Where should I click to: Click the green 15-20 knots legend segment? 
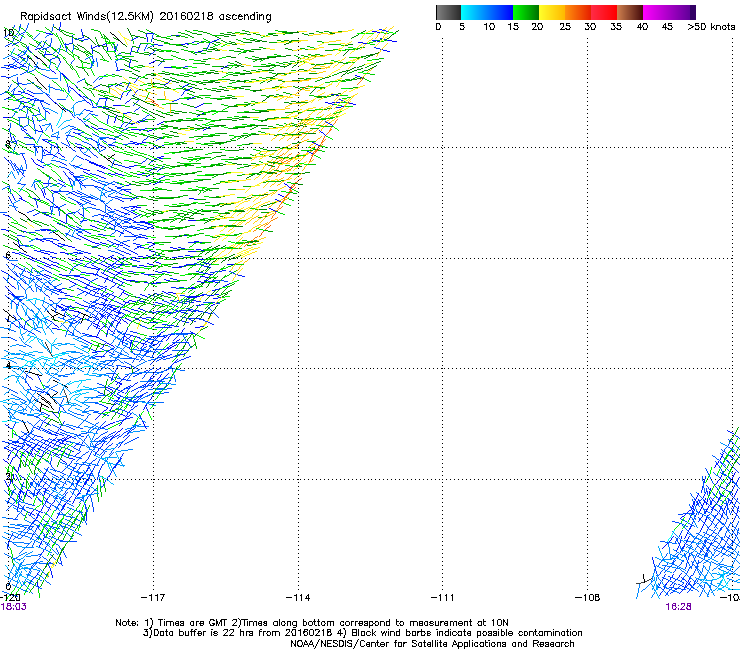click(x=526, y=12)
